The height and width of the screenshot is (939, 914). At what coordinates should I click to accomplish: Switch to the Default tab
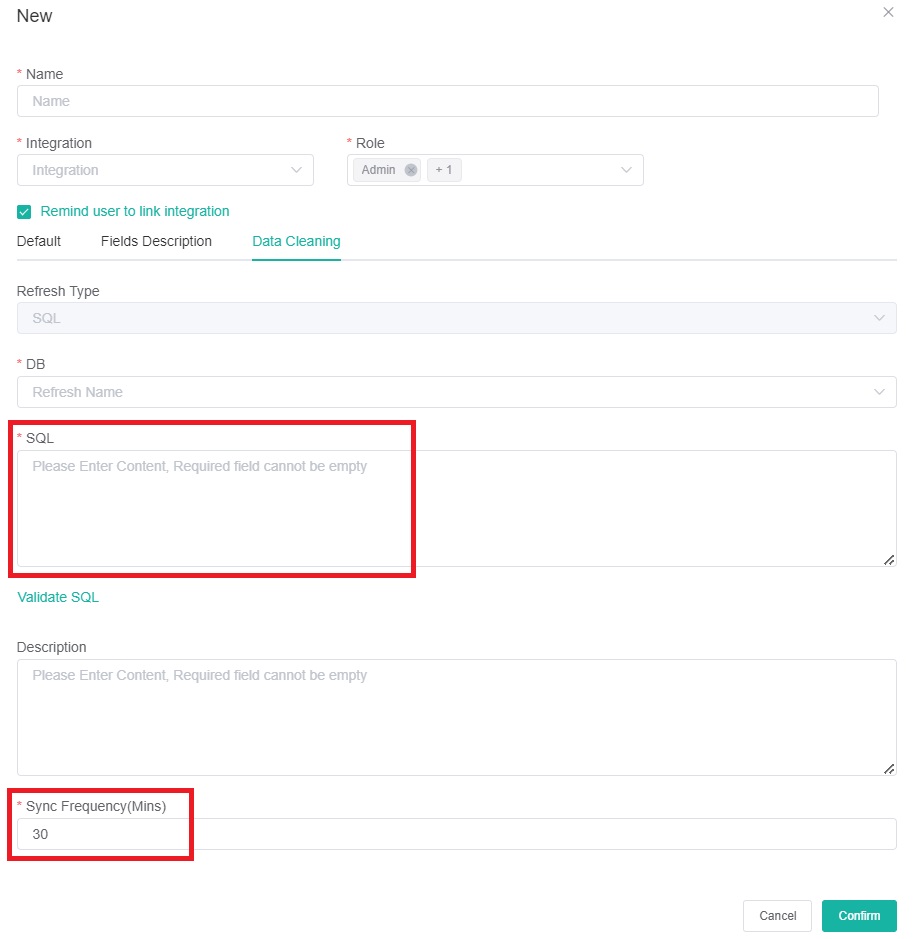pyautogui.click(x=39, y=241)
